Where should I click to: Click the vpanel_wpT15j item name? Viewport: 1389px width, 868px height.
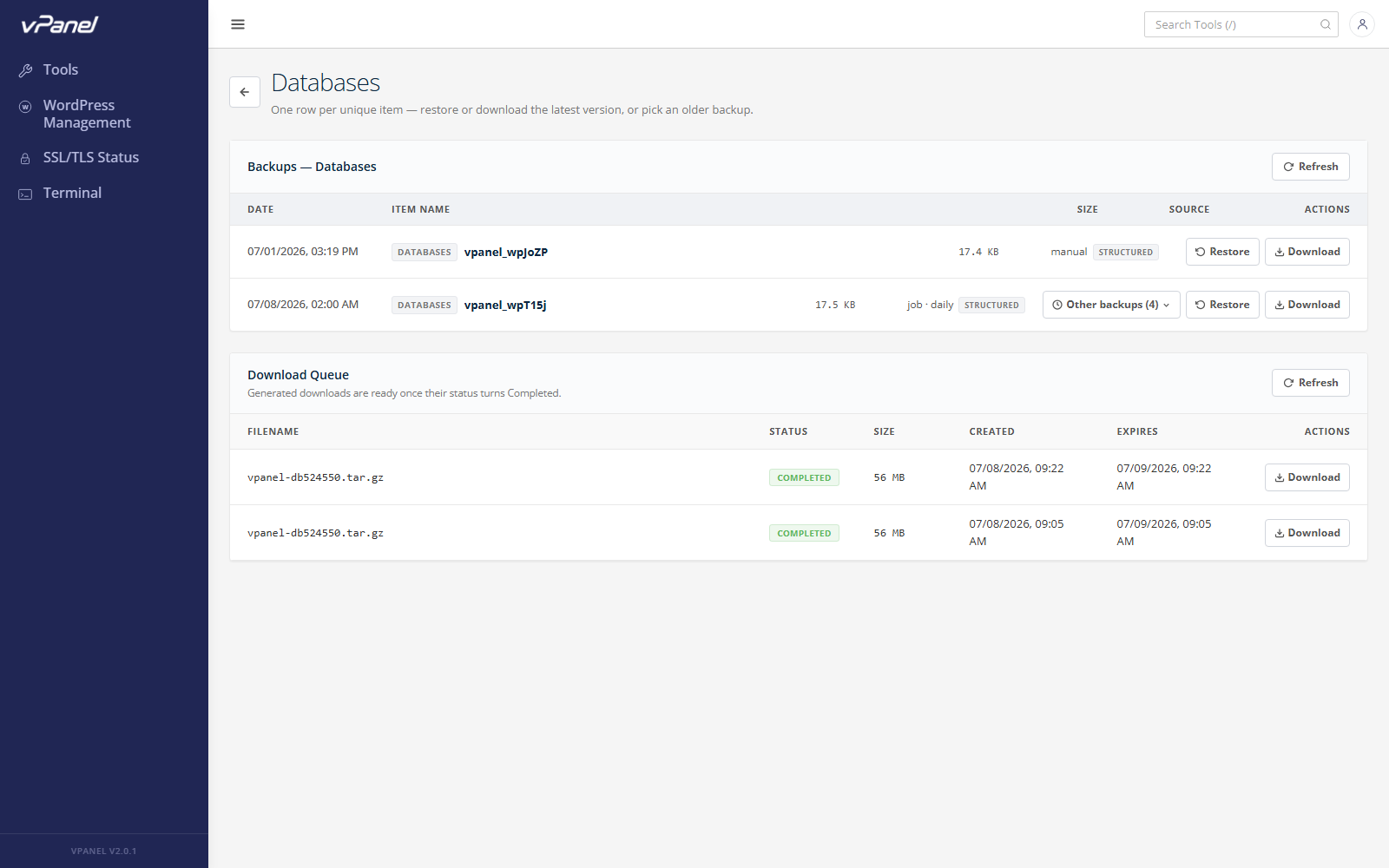505,306
